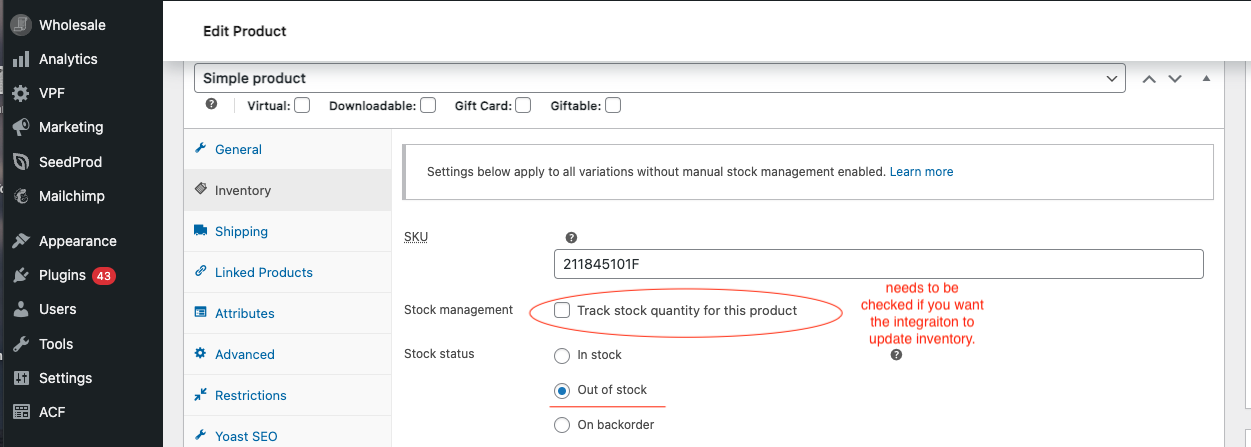Viewport: 1251px width, 447px height.
Task: Click the VPF gear icon in sidebar
Action: point(21,94)
